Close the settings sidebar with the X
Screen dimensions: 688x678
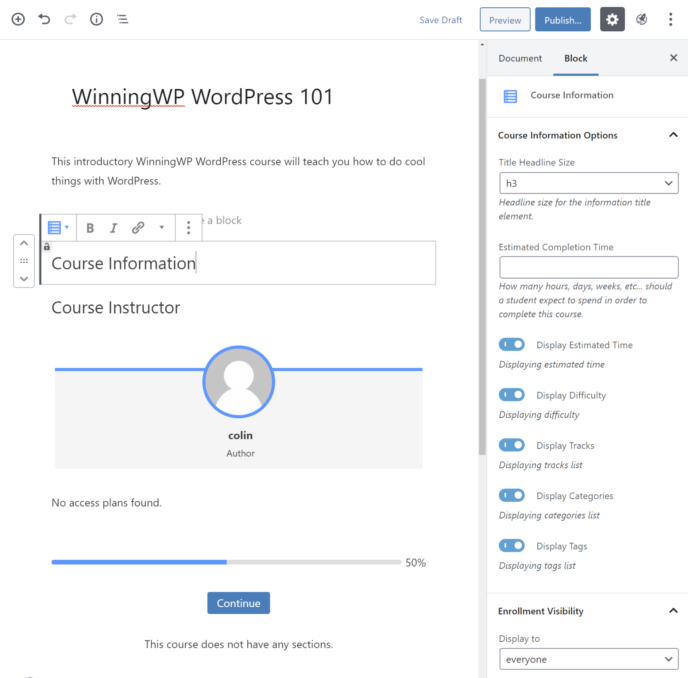(x=674, y=58)
